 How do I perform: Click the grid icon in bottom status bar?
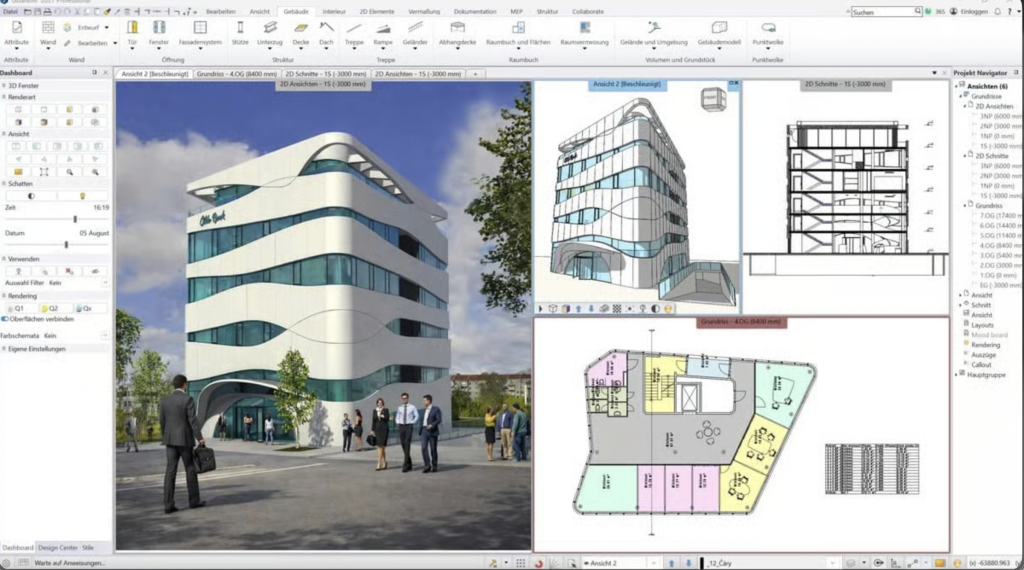tap(520, 563)
